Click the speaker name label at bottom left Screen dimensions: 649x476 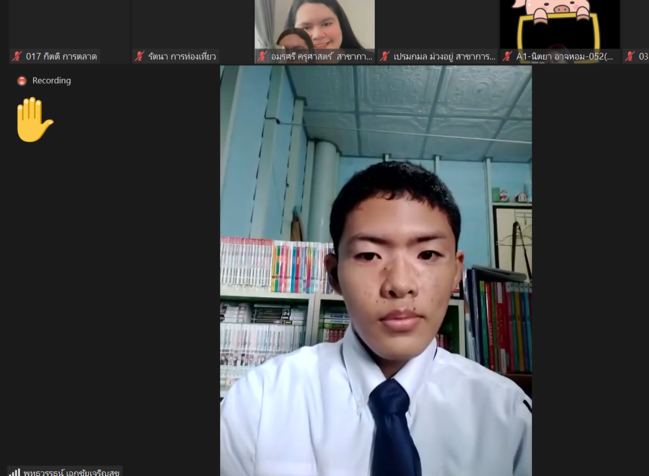70,471
